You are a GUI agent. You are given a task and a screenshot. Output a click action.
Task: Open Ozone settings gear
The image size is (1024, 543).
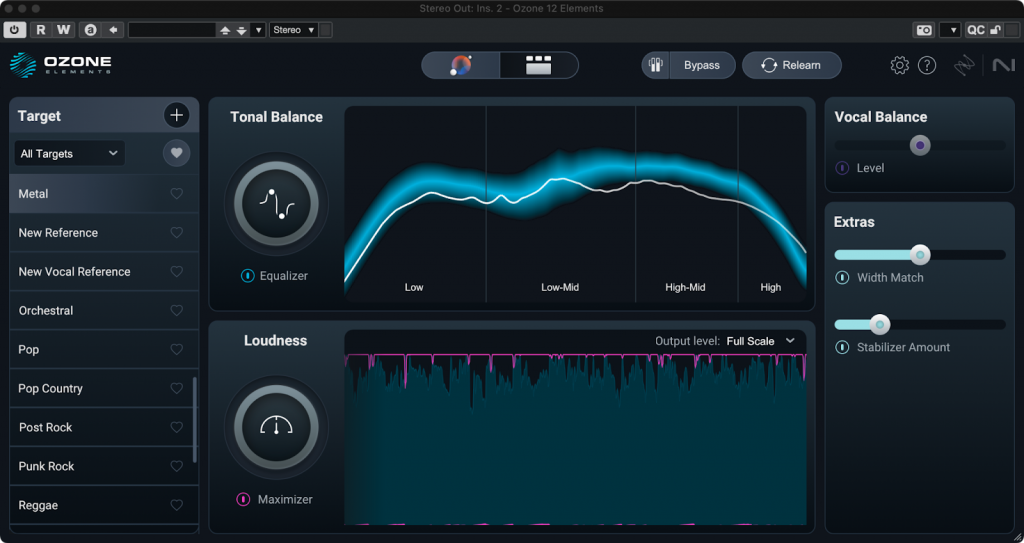899,66
